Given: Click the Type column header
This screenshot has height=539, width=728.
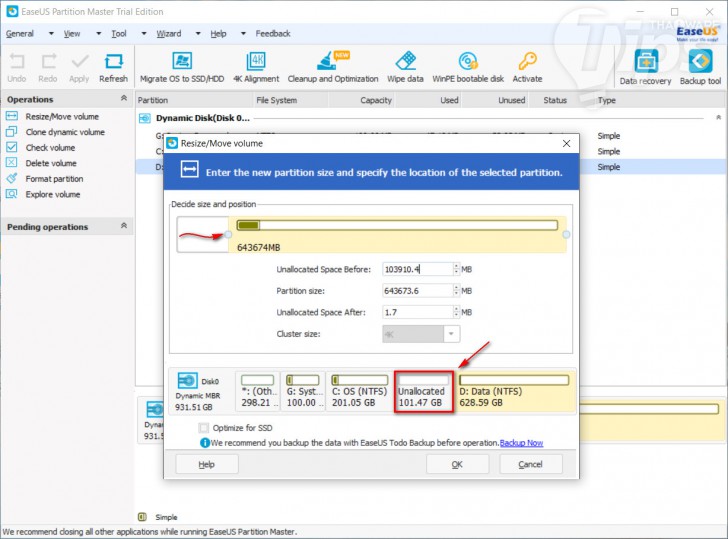Looking at the screenshot, I should pyautogui.click(x=606, y=100).
